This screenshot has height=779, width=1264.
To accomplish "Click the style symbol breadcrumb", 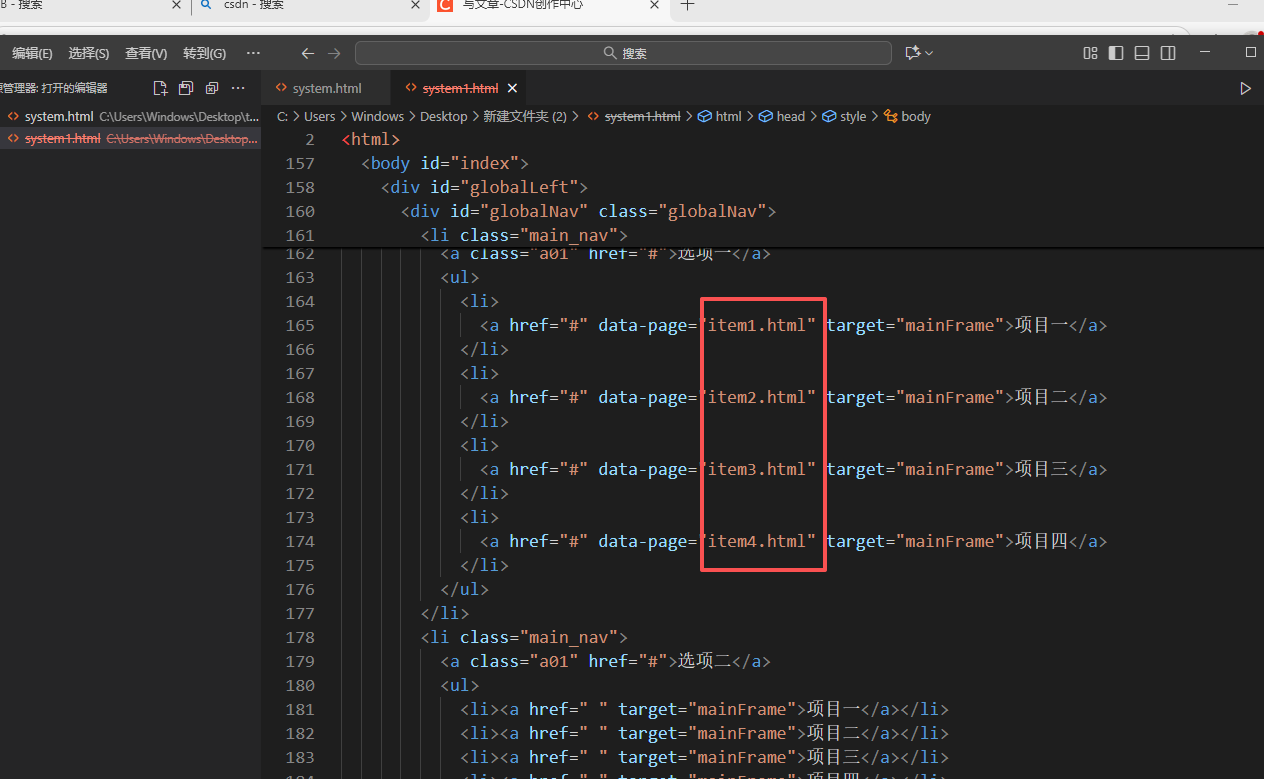I will pos(853,116).
